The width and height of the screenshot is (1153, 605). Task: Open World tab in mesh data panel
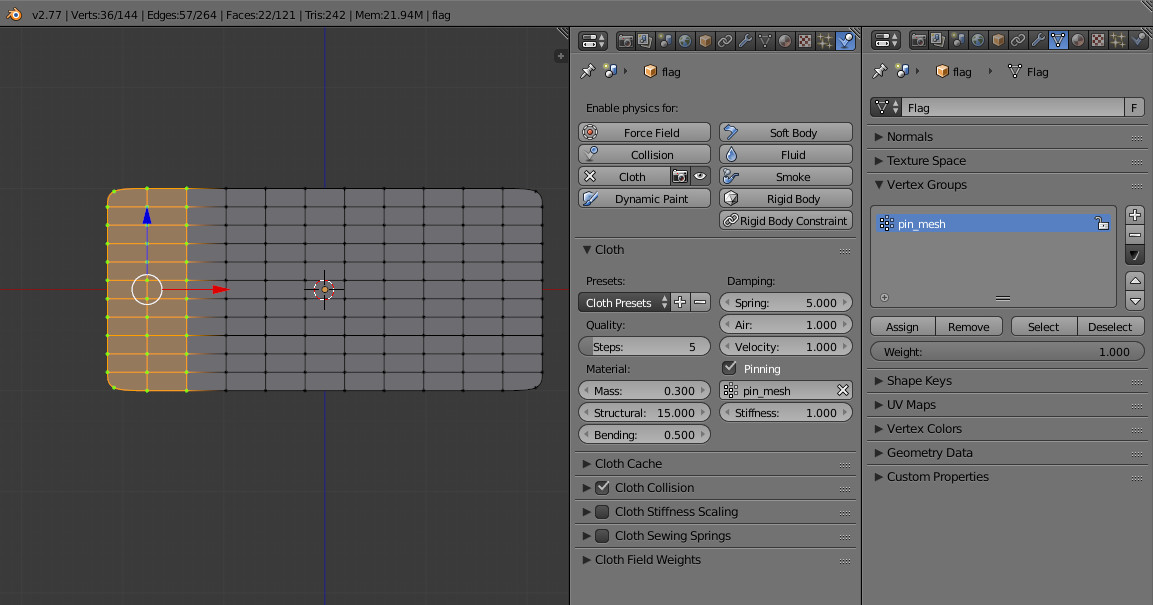tap(977, 41)
